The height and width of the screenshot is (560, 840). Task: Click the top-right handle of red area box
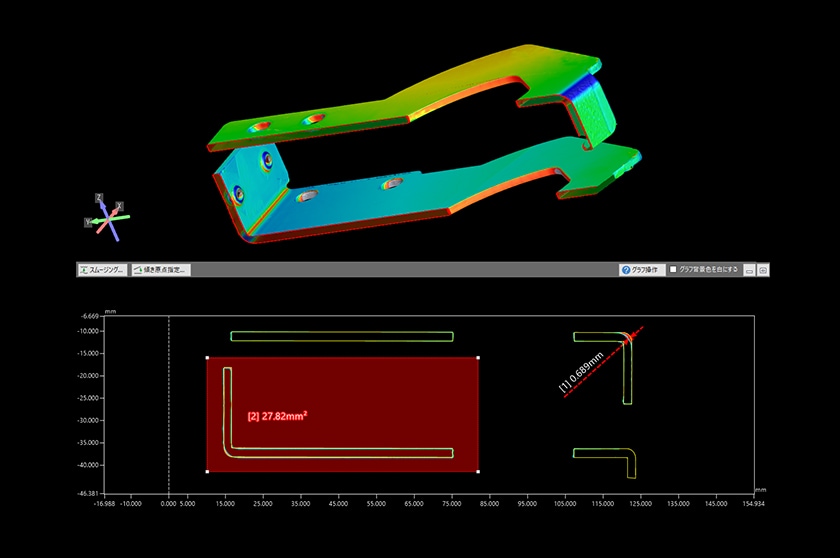click(478, 357)
